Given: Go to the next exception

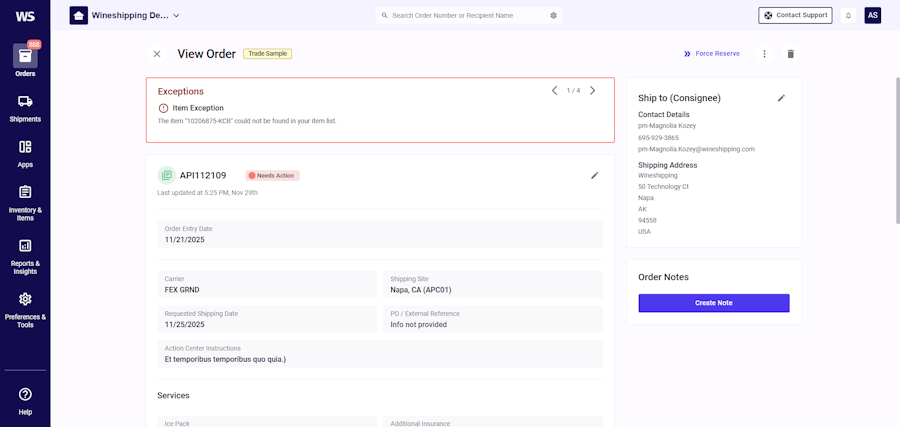Looking at the screenshot, I should click(x=592, y=91).
